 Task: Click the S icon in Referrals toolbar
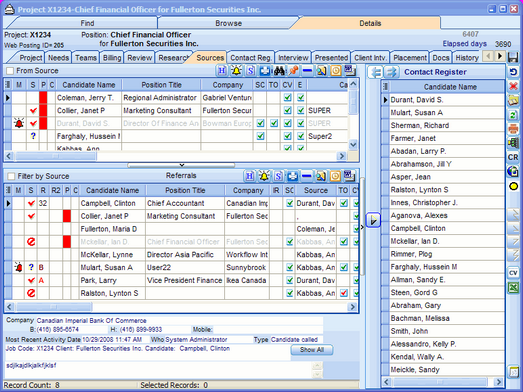click(279, 176)
